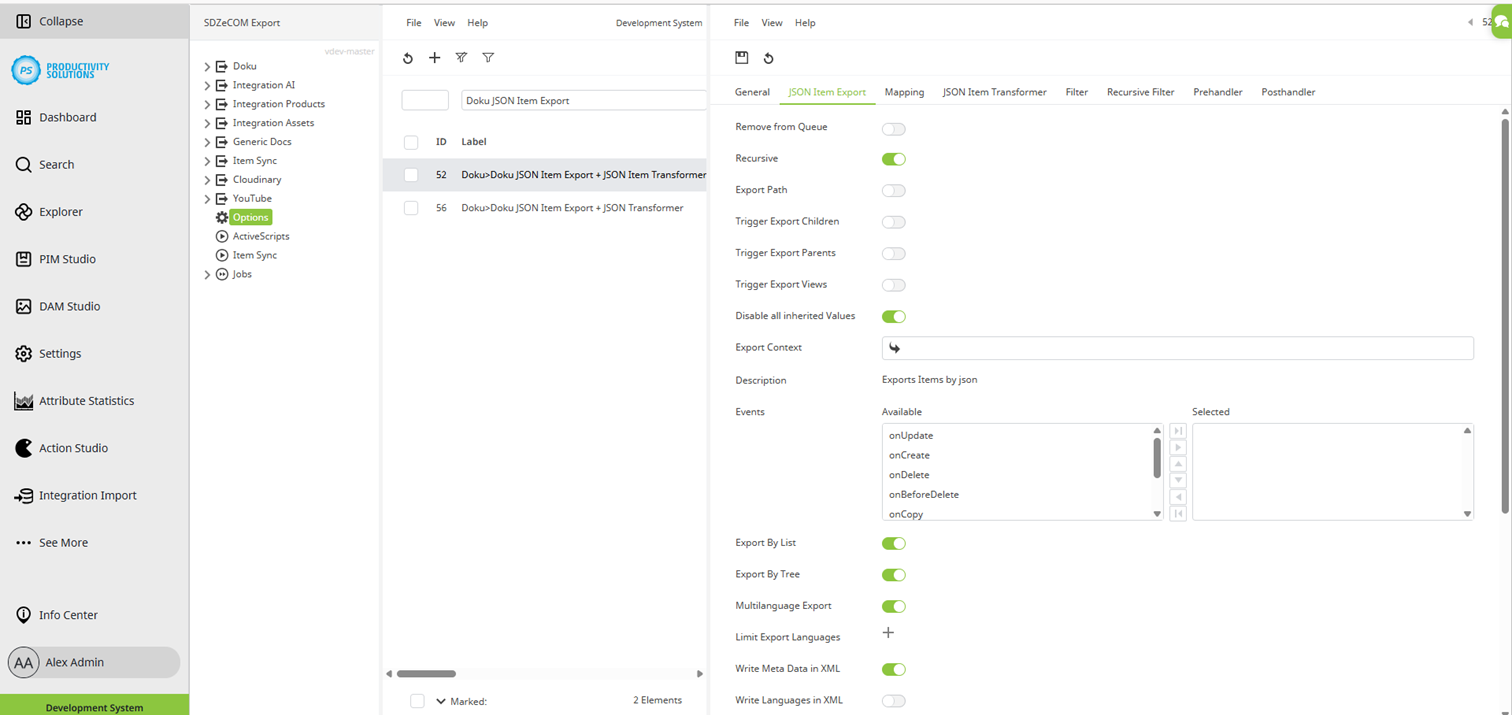The width and height of the screenshot is (1512, 715).
Task: Enable the Export Path switch
Action: tap(893, 190)
